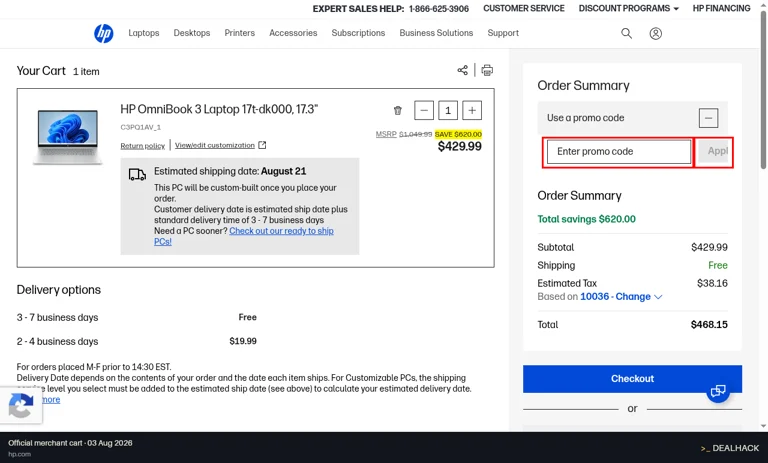768x463 pixels.
Task: Open the Desktops menu
Action: [x=192, y=33]
